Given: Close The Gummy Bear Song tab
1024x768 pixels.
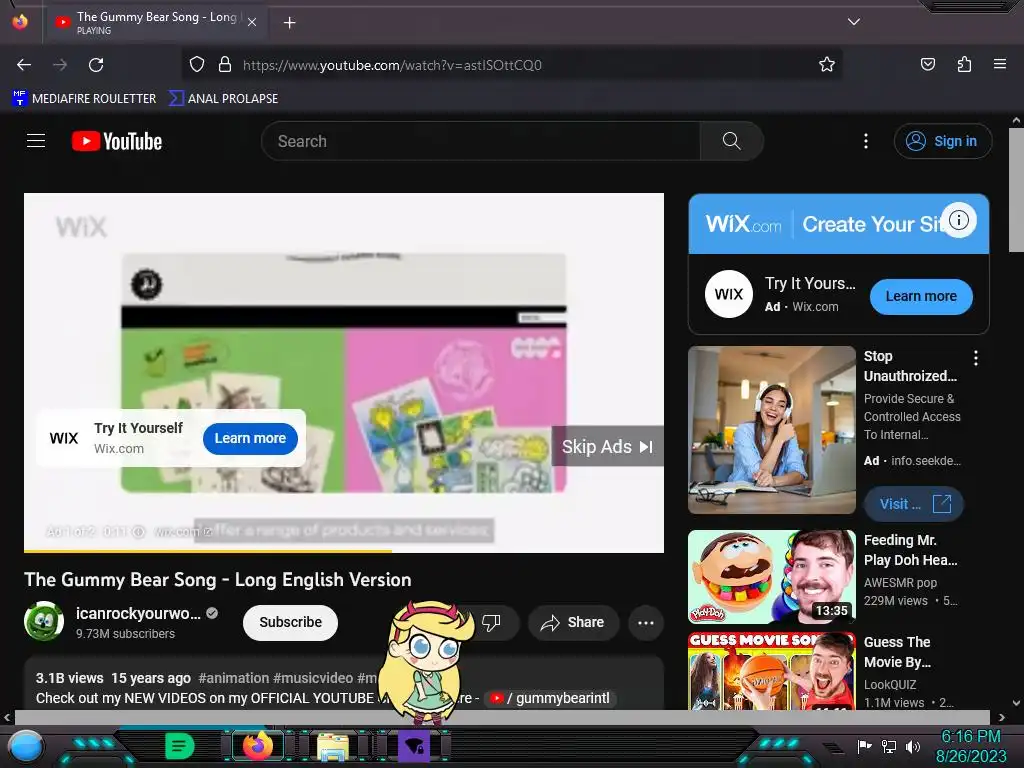Looking at the screenshot, I should click(252, 22).
